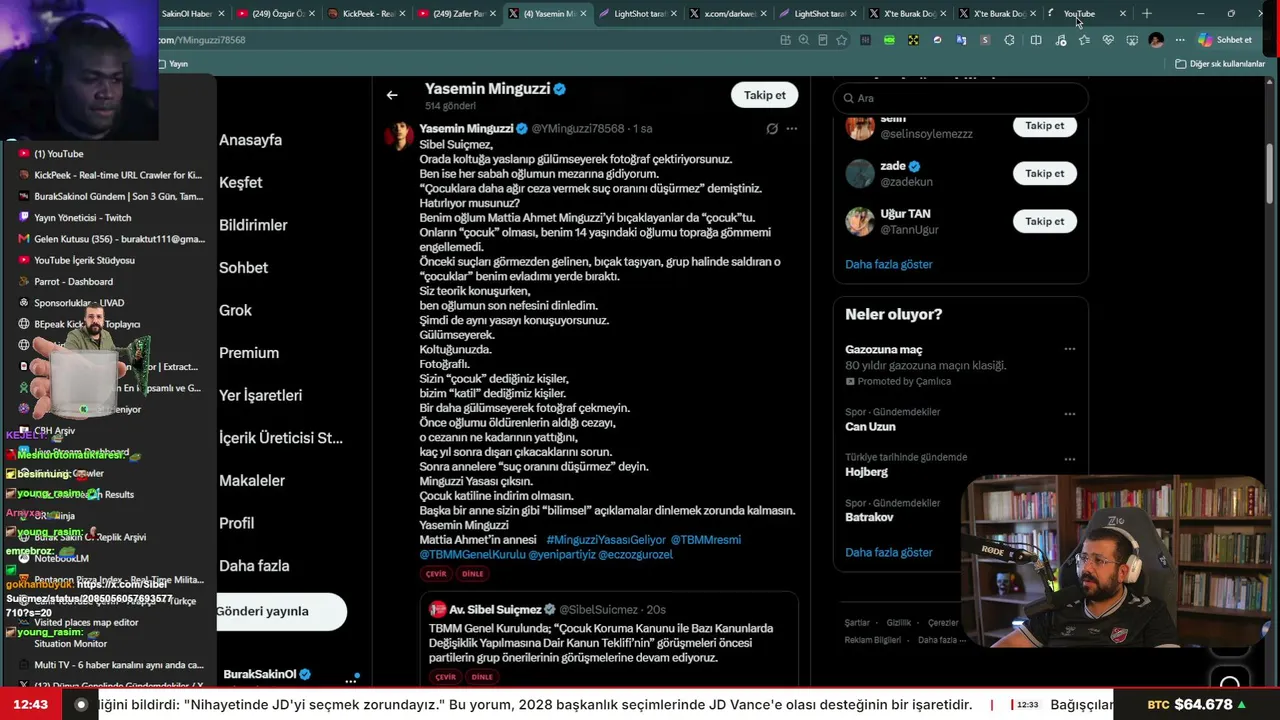The image size is (1280, 720).
Task: Open the Batrakov trending topic
Action: 869,517
